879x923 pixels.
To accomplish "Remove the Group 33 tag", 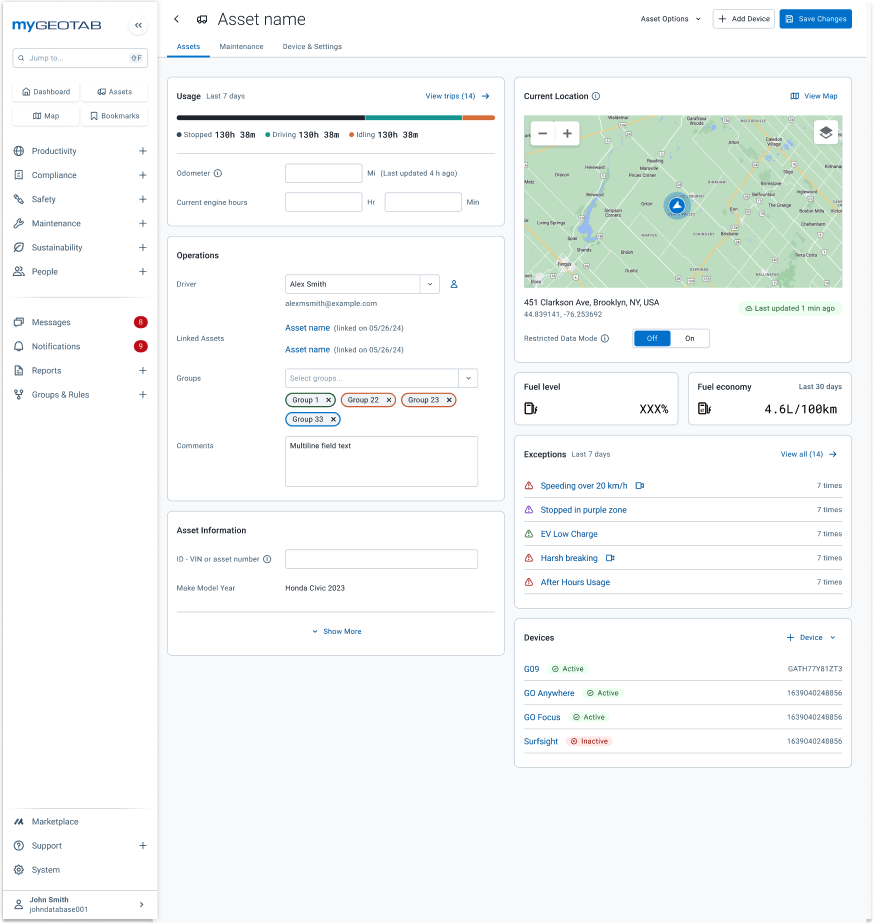I will 333,419.
